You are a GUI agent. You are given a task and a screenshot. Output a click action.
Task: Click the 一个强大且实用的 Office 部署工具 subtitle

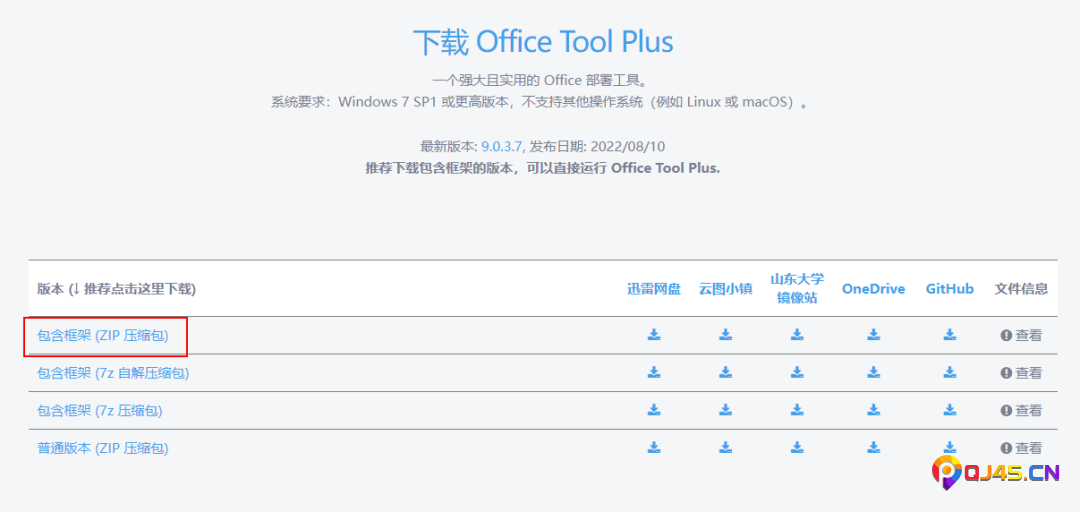click(x=540, y=80)
